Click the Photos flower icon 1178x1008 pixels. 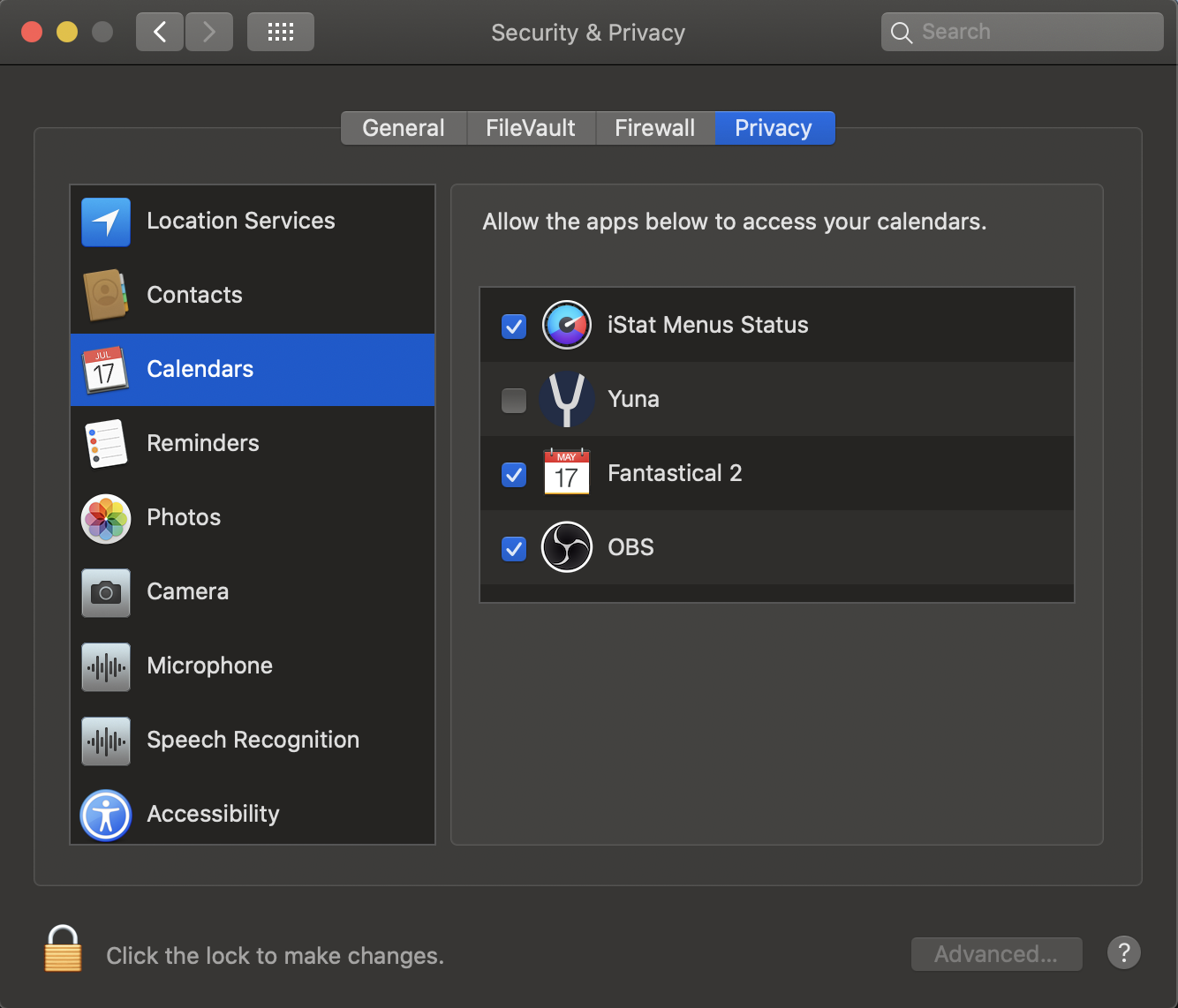(106, 518)
